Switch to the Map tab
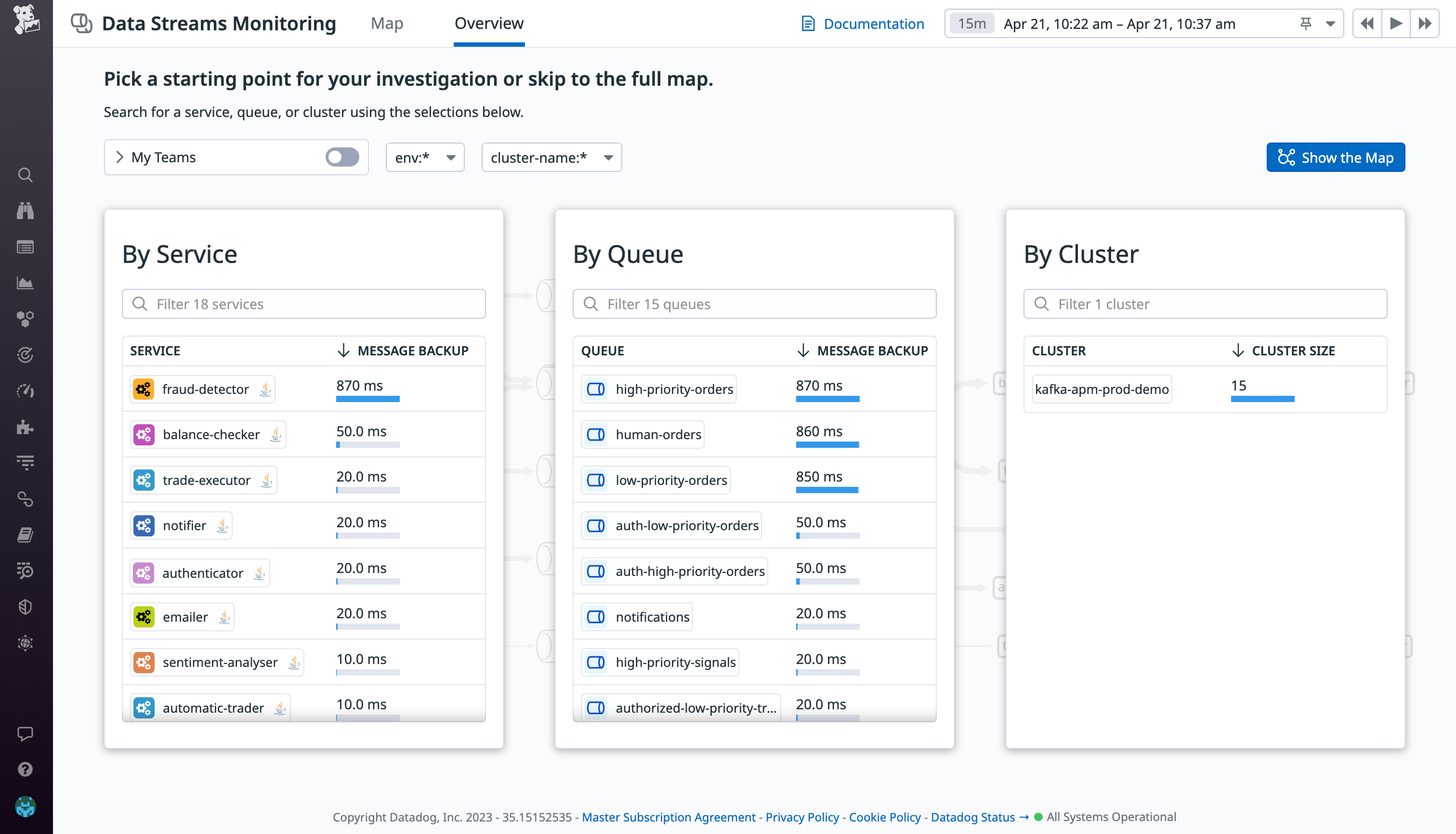Image resolution: width=1456 pixels, height=834 pixels. click(x=387, y=24)
